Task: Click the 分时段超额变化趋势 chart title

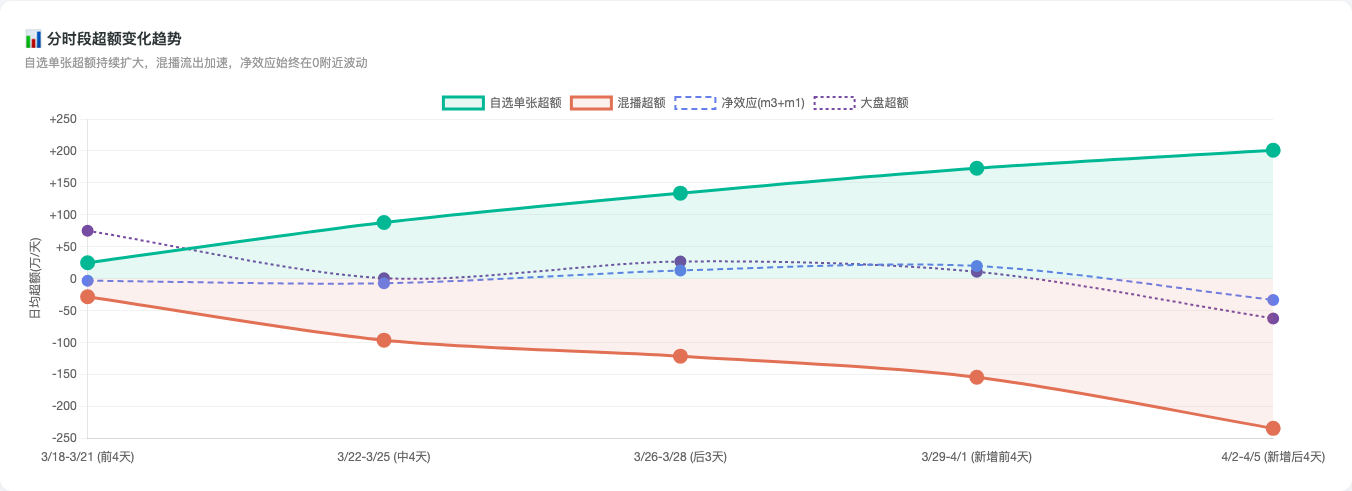Action: click(114, 39)
